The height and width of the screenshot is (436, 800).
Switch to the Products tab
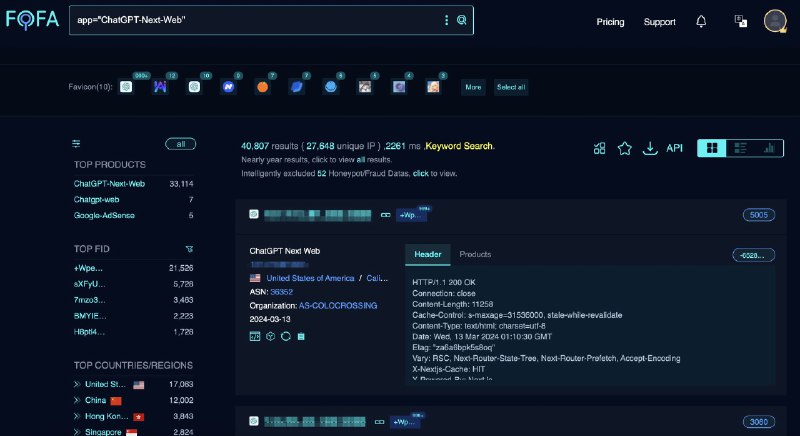pyautogui.click(x=475, y=255)
